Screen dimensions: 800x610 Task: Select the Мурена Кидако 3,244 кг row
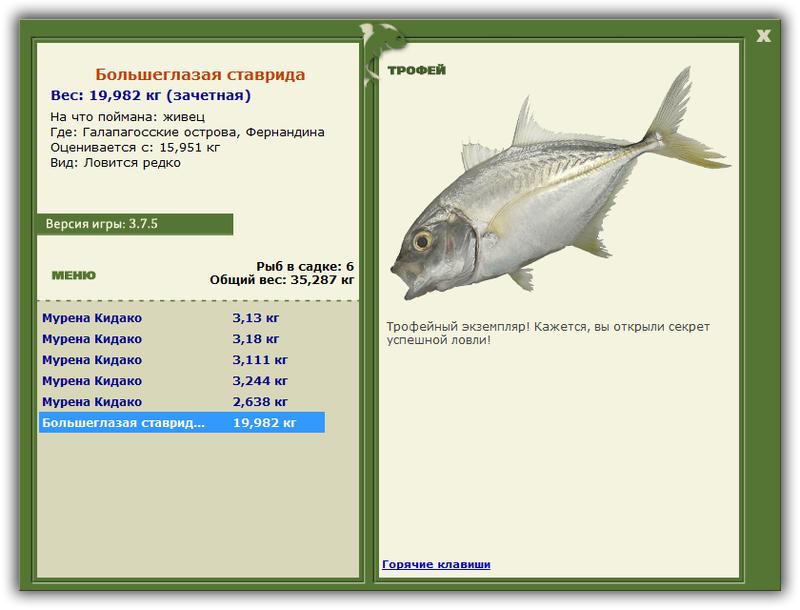182,380
